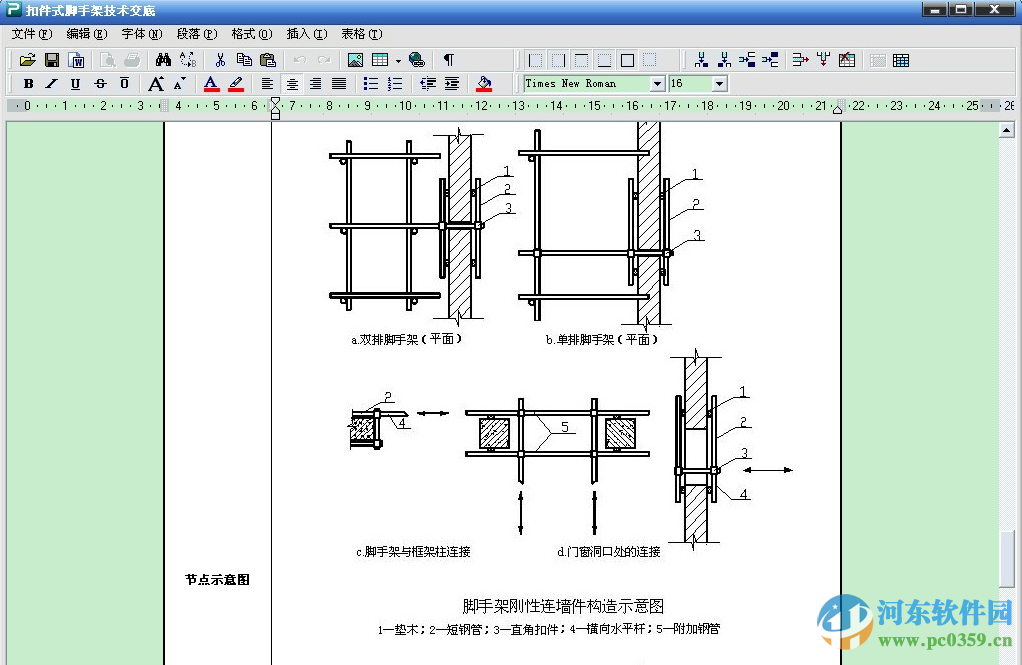Save the document with the floppy icon
The height and width of the screenshot is (665, 1022).
(52, 60)
